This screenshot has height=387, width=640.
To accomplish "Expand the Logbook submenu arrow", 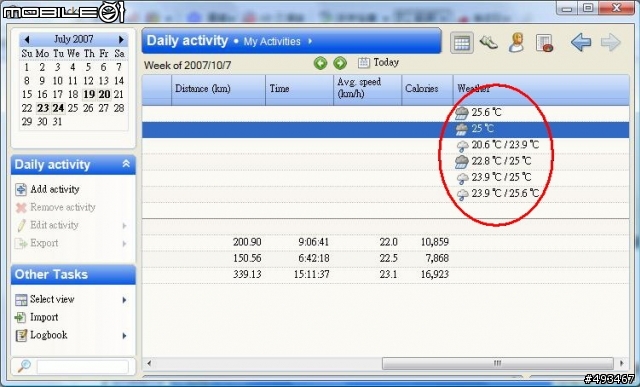I will pyautogui.click(x=124, y=336).
